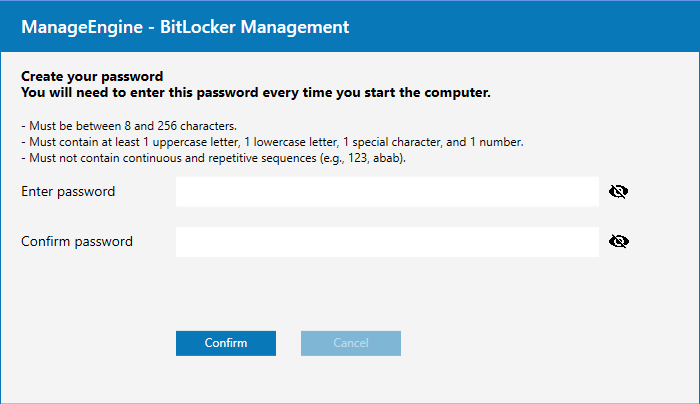This screenshot has height=404, width=700.
Task: Click the "every time you start the computer" notice
Action: (256, 93)
